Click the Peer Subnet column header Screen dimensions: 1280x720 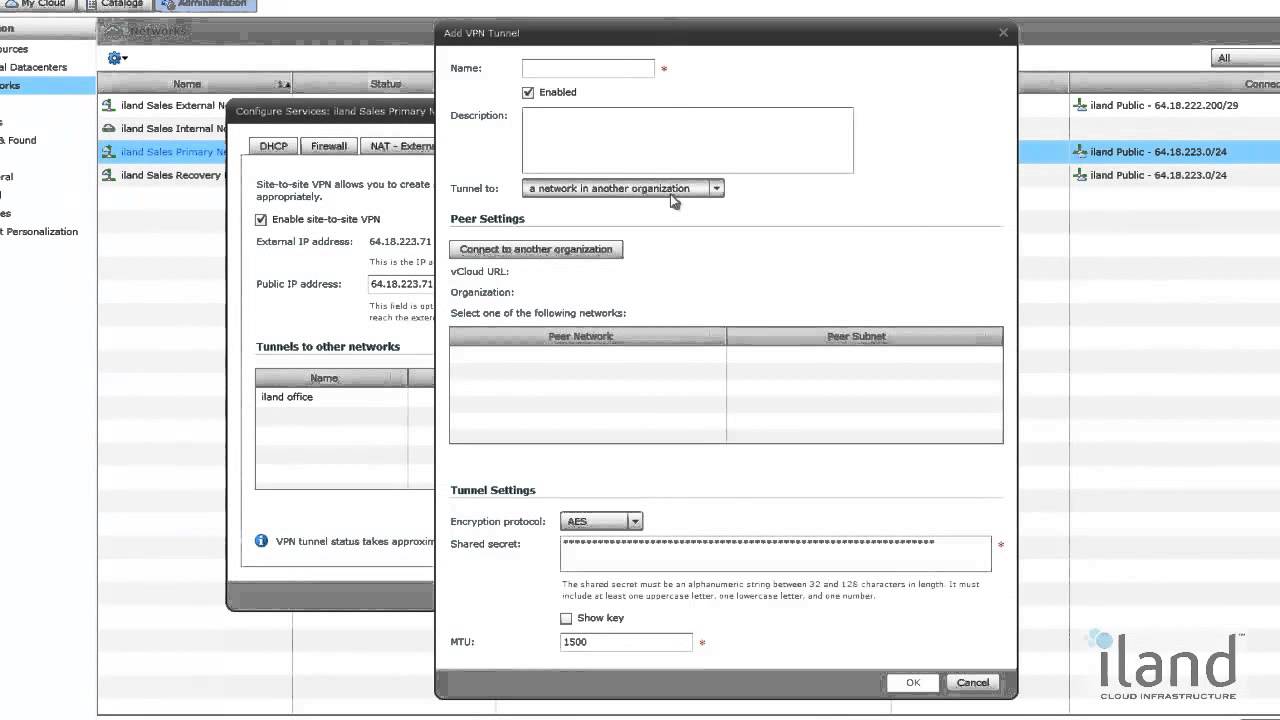point(864,336)
